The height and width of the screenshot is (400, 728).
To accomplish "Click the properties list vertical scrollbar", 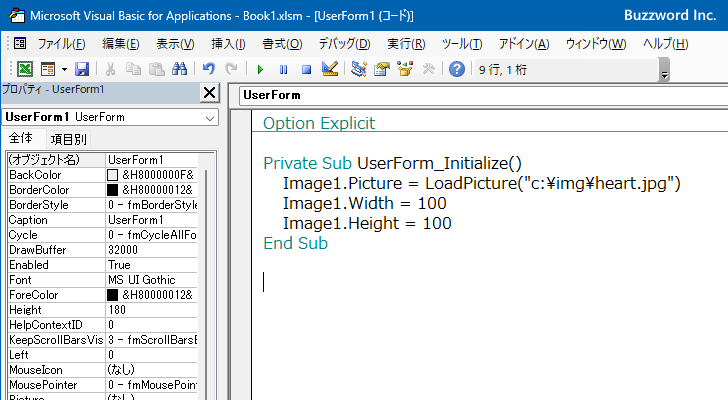I will click(206, 283).
